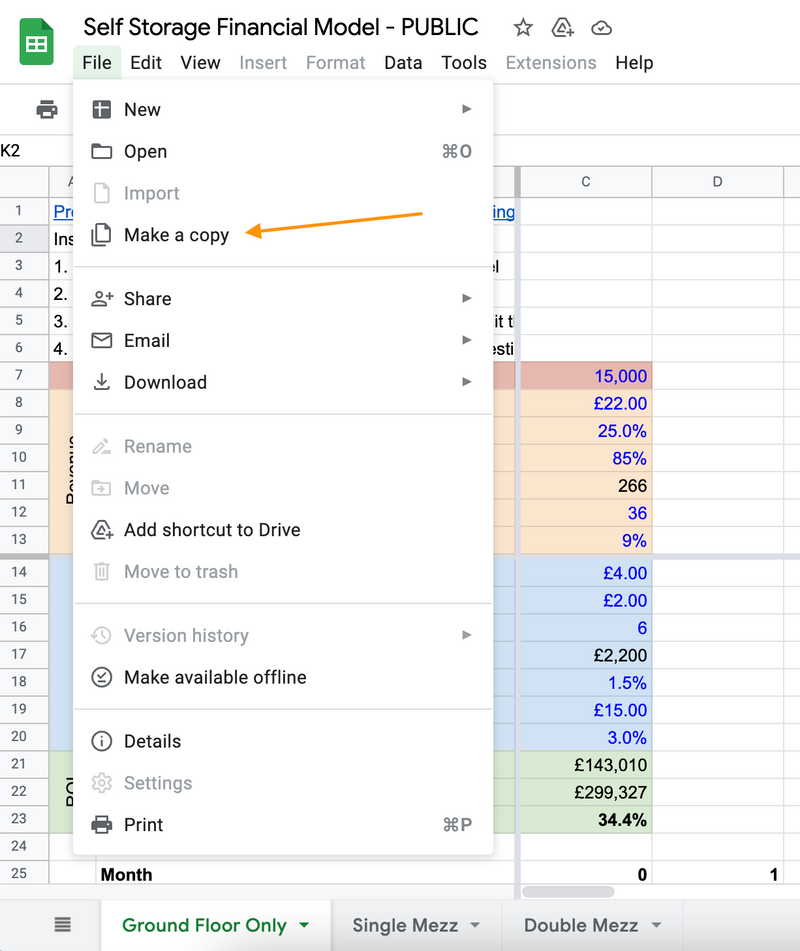Click the blue hyperlink in cell A1

click(63, 212)
